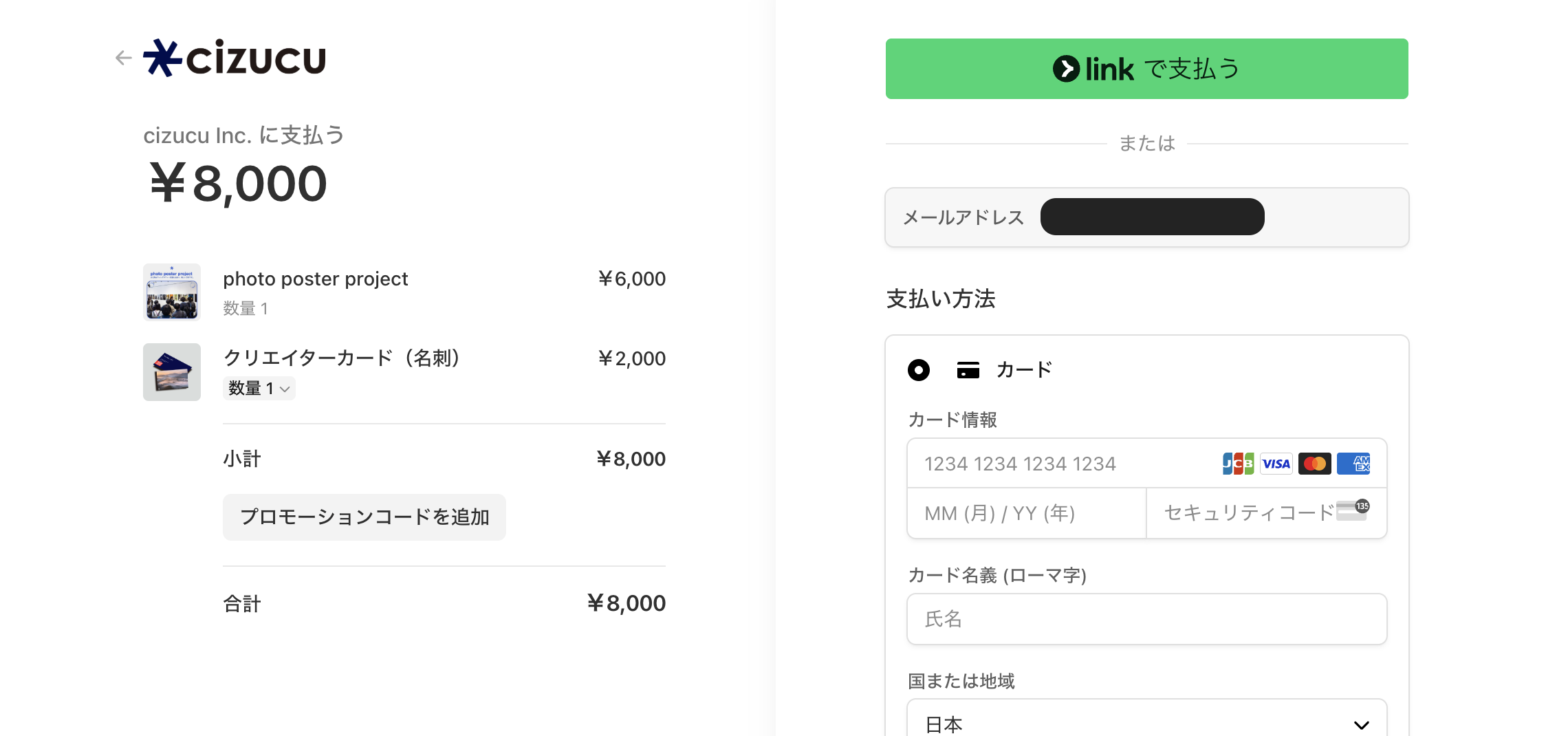Click the 氏名 cardholder name field

point(1146,619)
